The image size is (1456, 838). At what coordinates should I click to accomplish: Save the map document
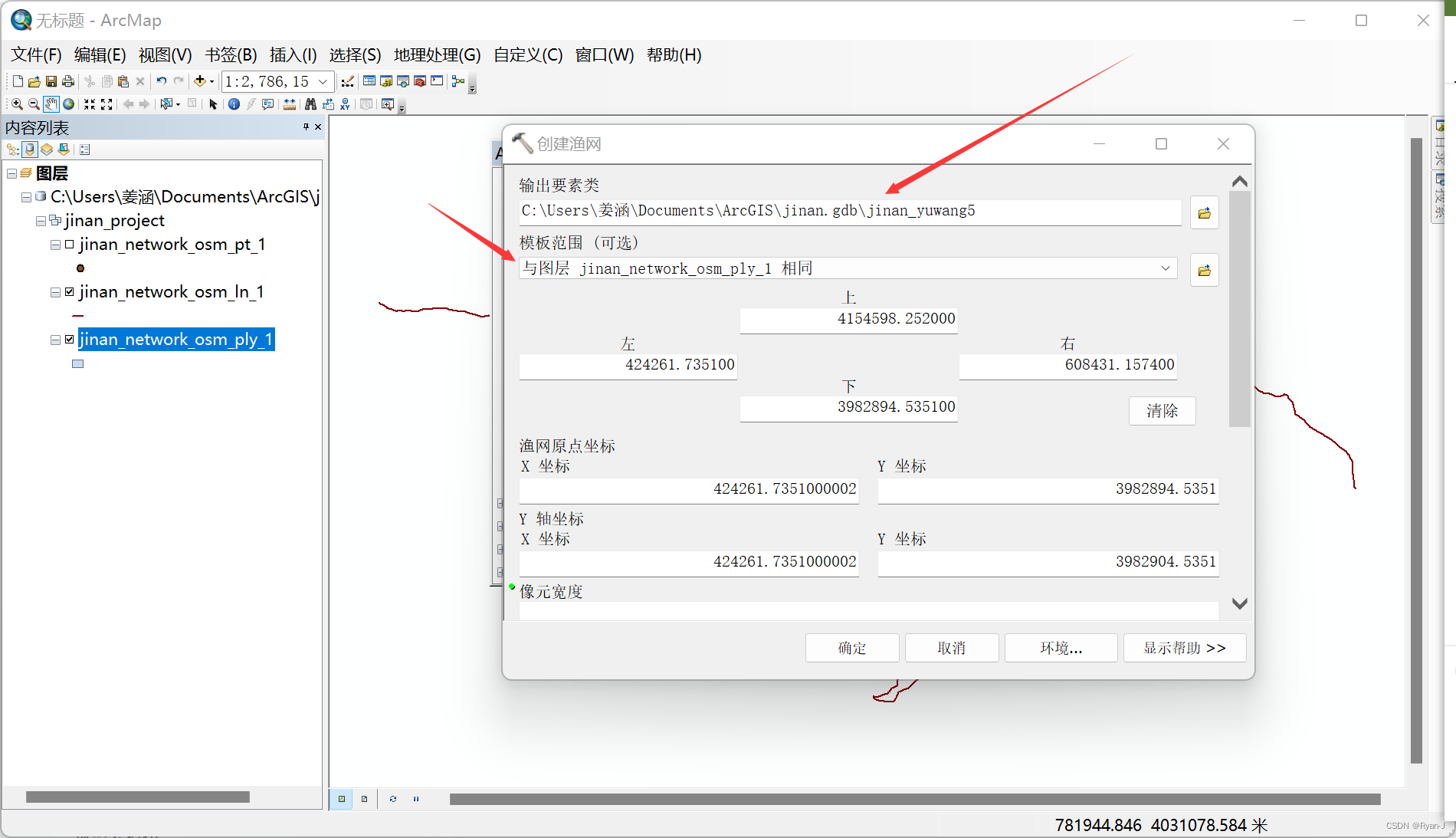(x=51, y=81)
